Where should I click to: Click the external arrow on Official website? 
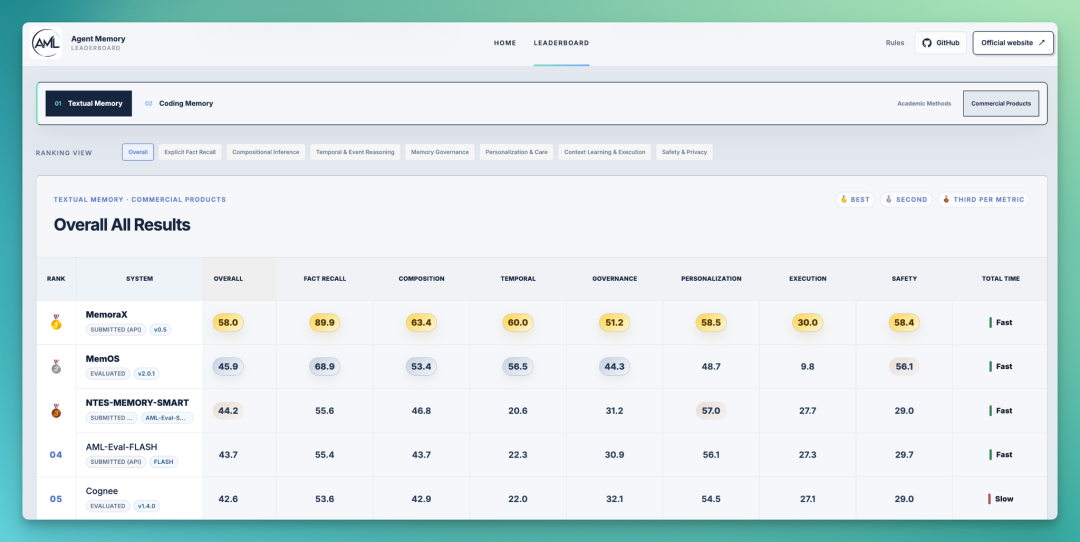click(x=1041, y=43)
